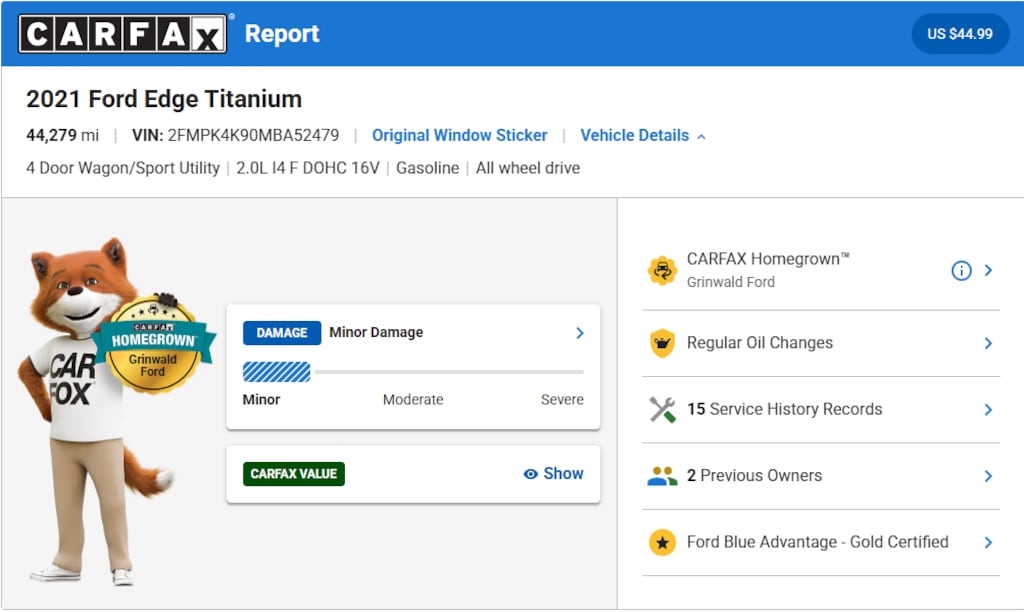
Task: Click the CARFAX Homegrown label text
Action: [768, 259]
